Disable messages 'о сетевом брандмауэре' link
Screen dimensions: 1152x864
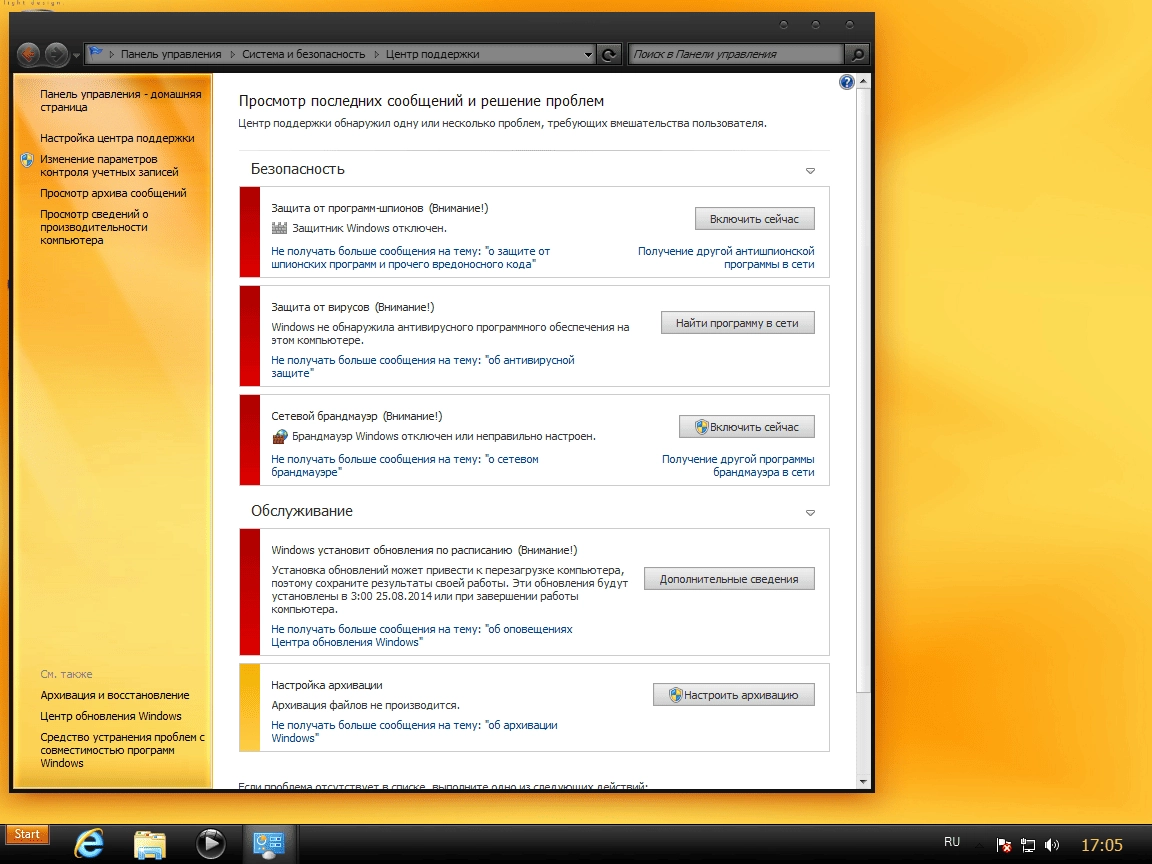point(405,466)
